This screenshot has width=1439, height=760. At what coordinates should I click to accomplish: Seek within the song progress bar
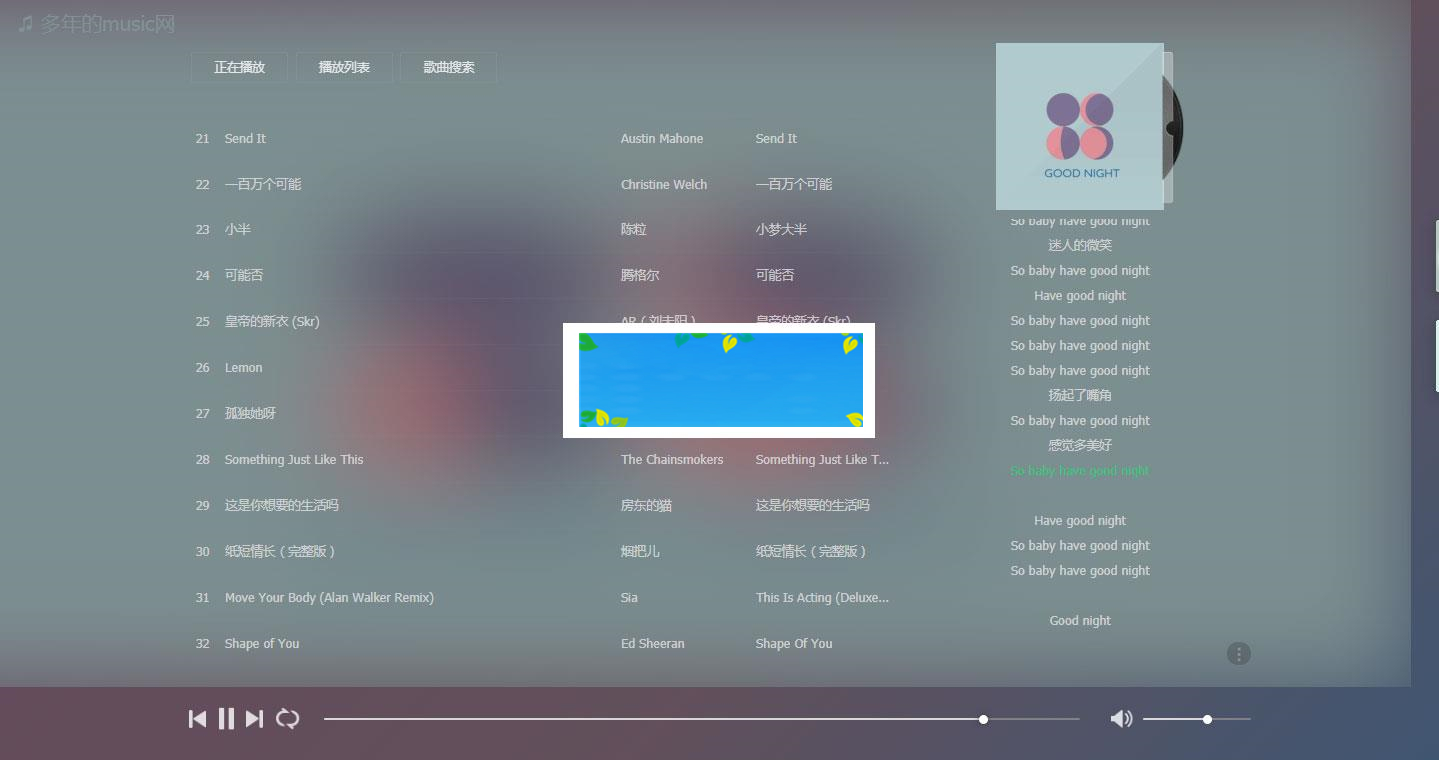coord(700,719)
